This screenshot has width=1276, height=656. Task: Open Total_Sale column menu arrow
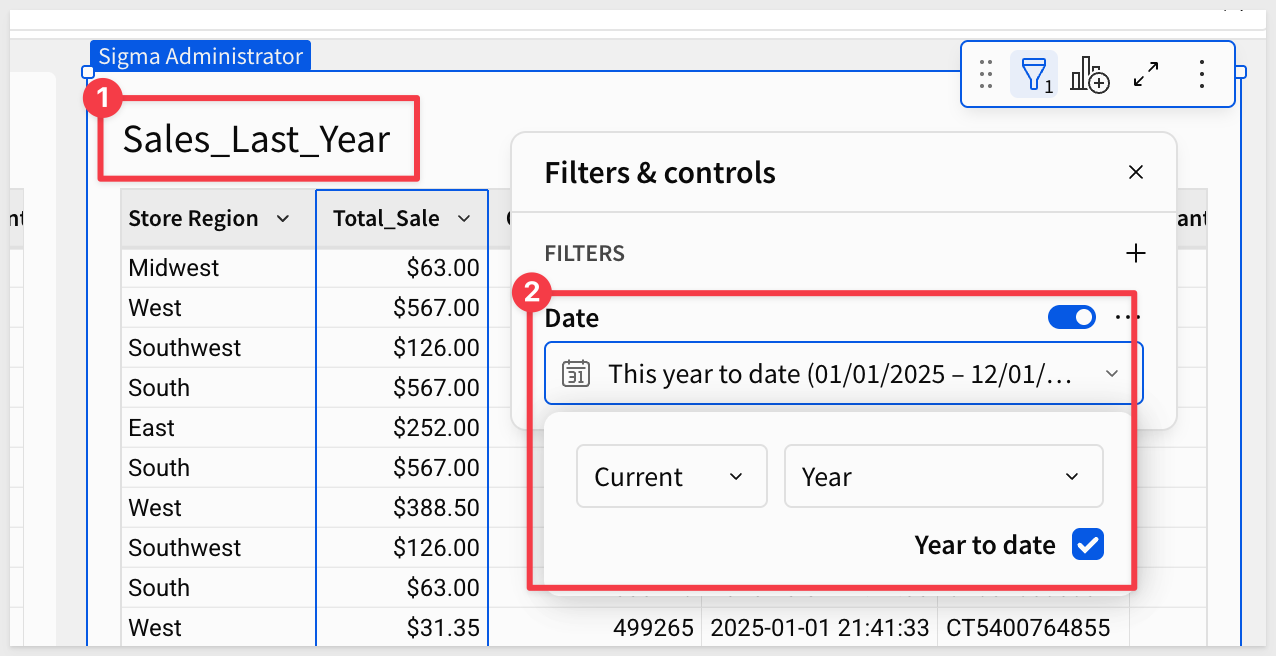coord(464,219)
